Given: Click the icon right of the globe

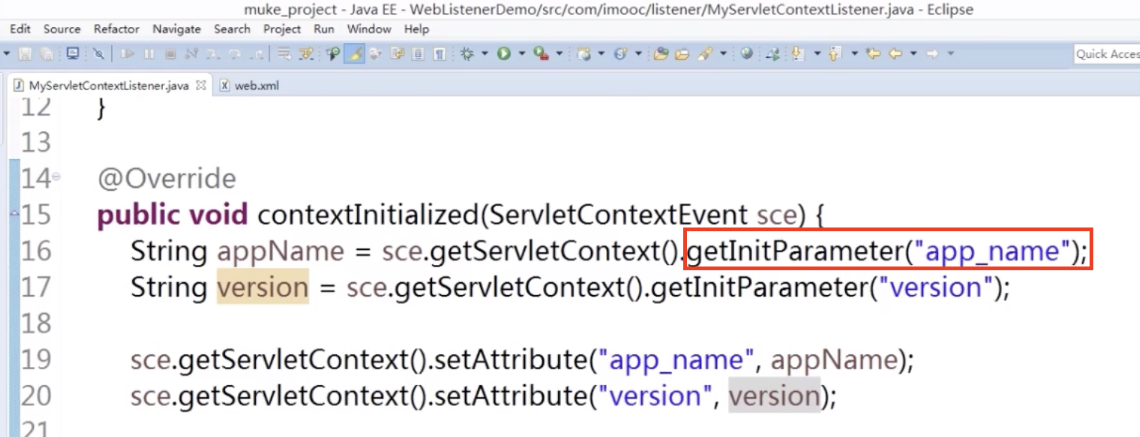Looking at the screenshot, I should tap(773, 54).
